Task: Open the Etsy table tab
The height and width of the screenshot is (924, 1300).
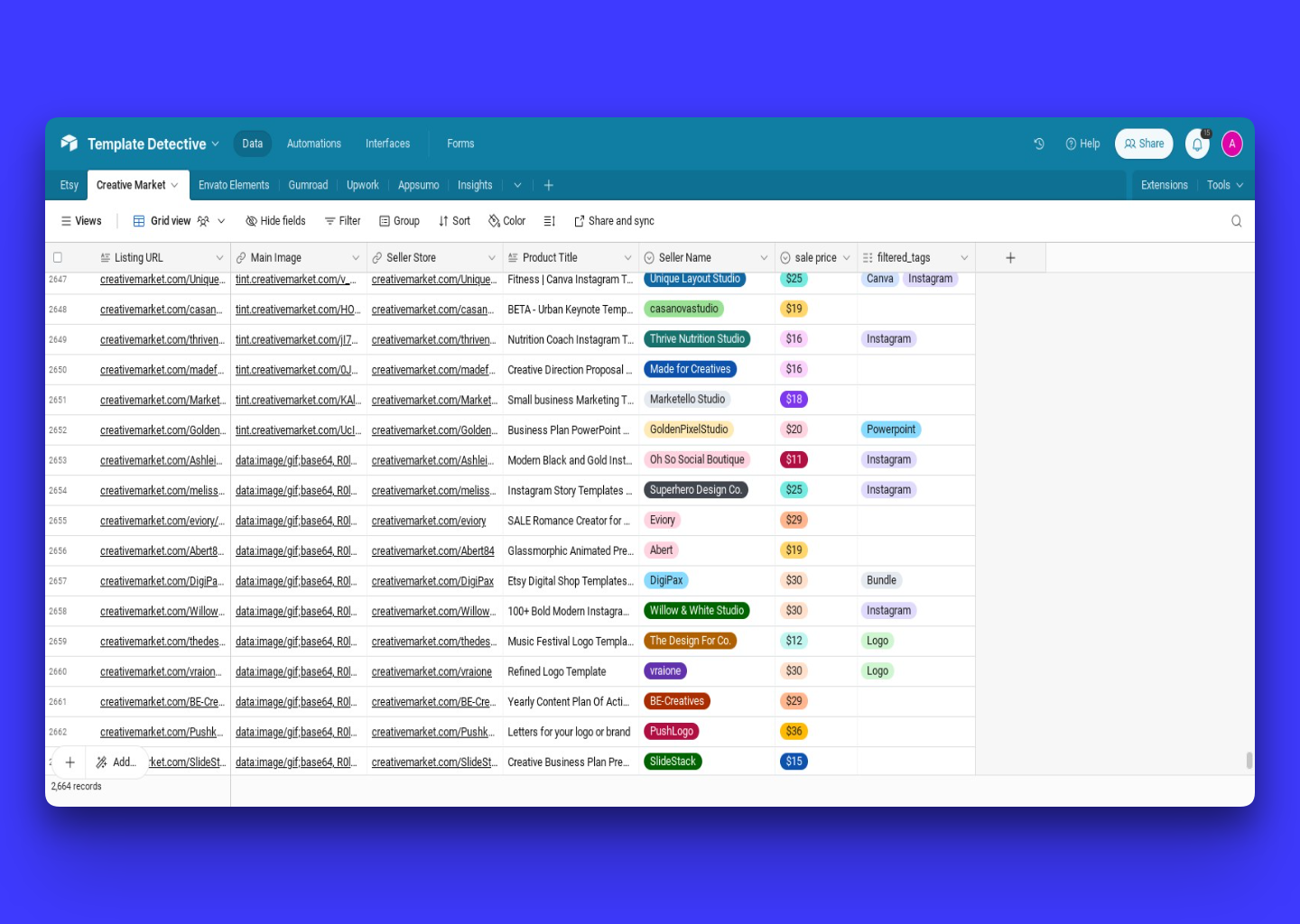Action: [x=70, y=185]
